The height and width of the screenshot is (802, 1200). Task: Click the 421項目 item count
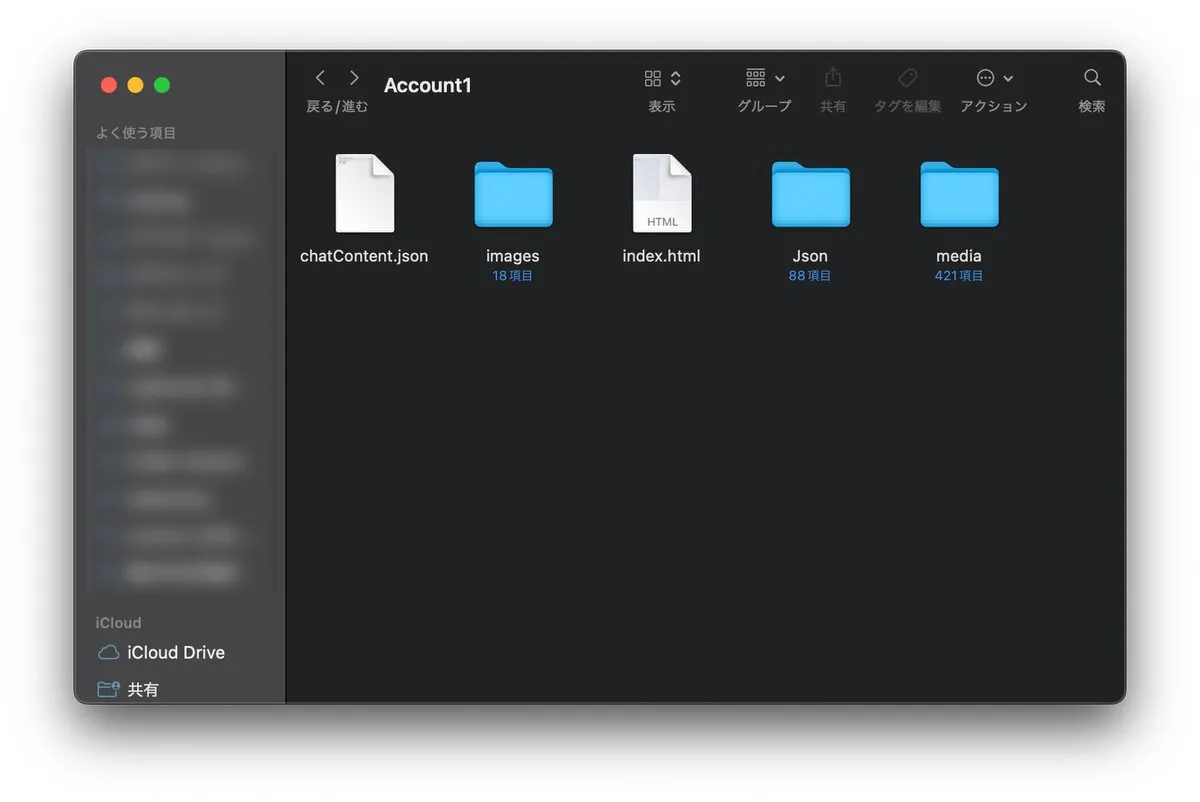959,276
